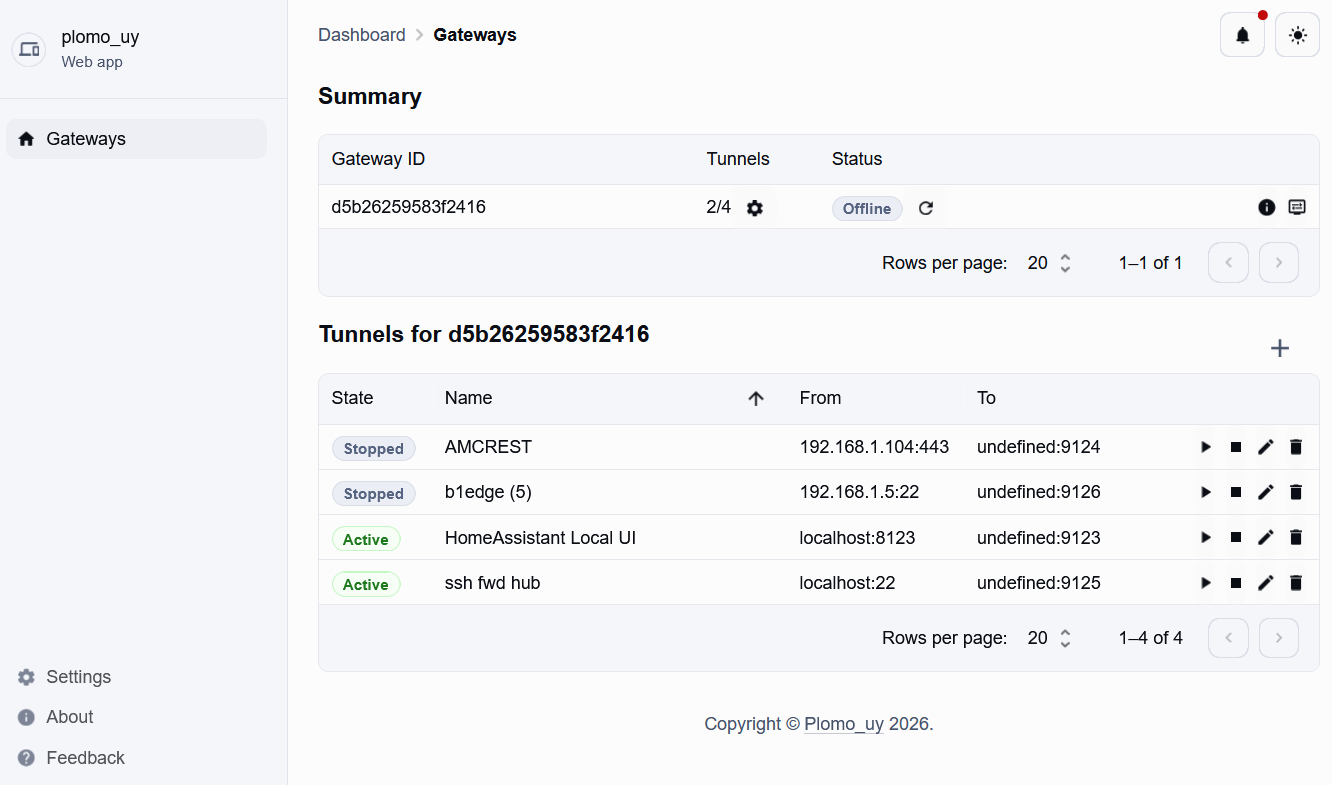Open Settings from the sidebar
1332x785 pixels.
pos(78,677)
